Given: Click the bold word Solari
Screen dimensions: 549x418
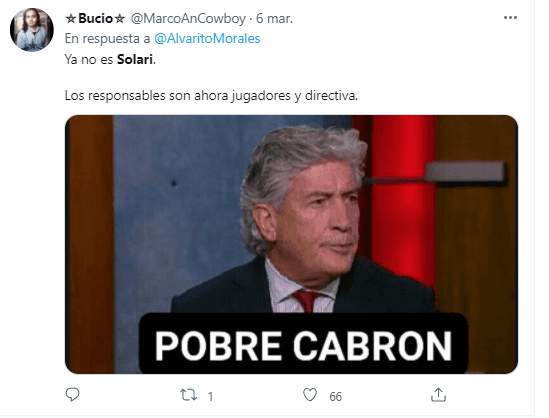Looking at the screenshot, I should pyautogui.click(x=135, y=60).
